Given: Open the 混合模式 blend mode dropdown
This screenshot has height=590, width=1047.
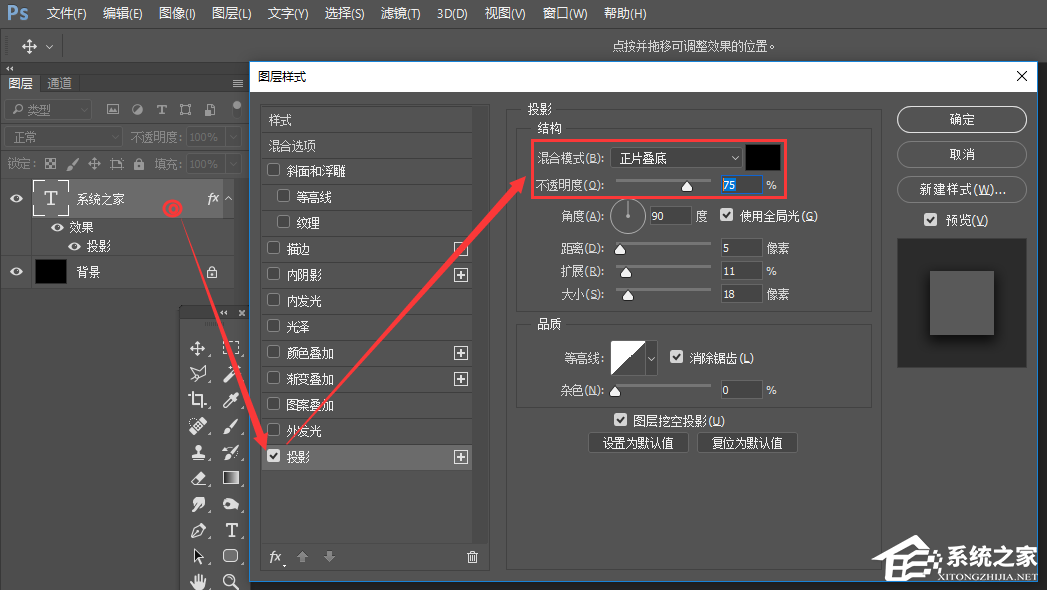Looking at the screenshot, I should 675,157.
